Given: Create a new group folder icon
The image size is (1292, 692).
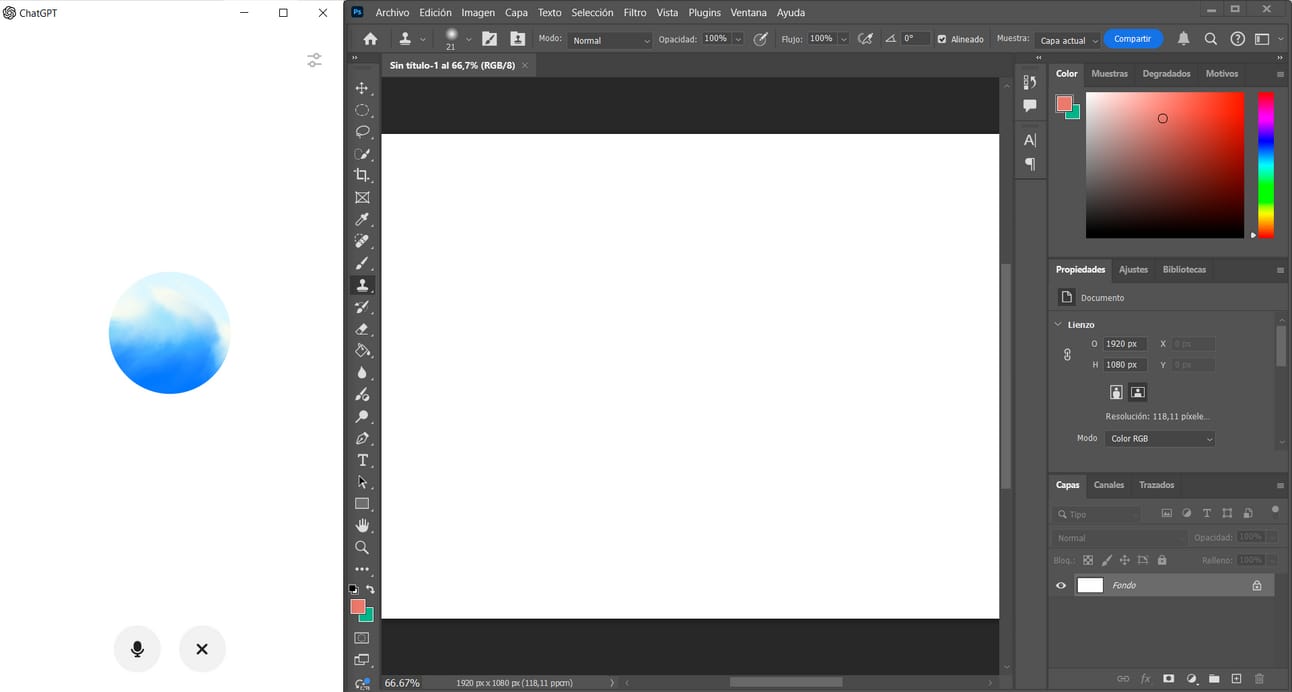Looking at the screenshot, I should pyautogui.click(x=1213, y=679).
